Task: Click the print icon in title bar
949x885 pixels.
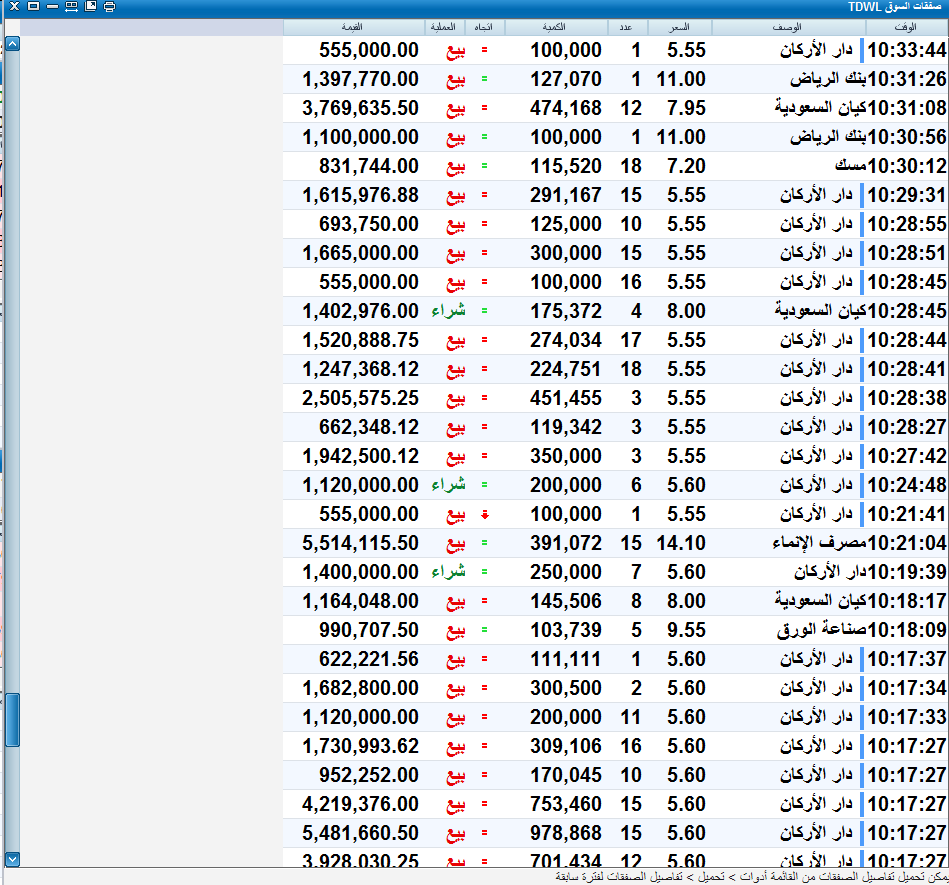Action: click(x=110, y=7)
